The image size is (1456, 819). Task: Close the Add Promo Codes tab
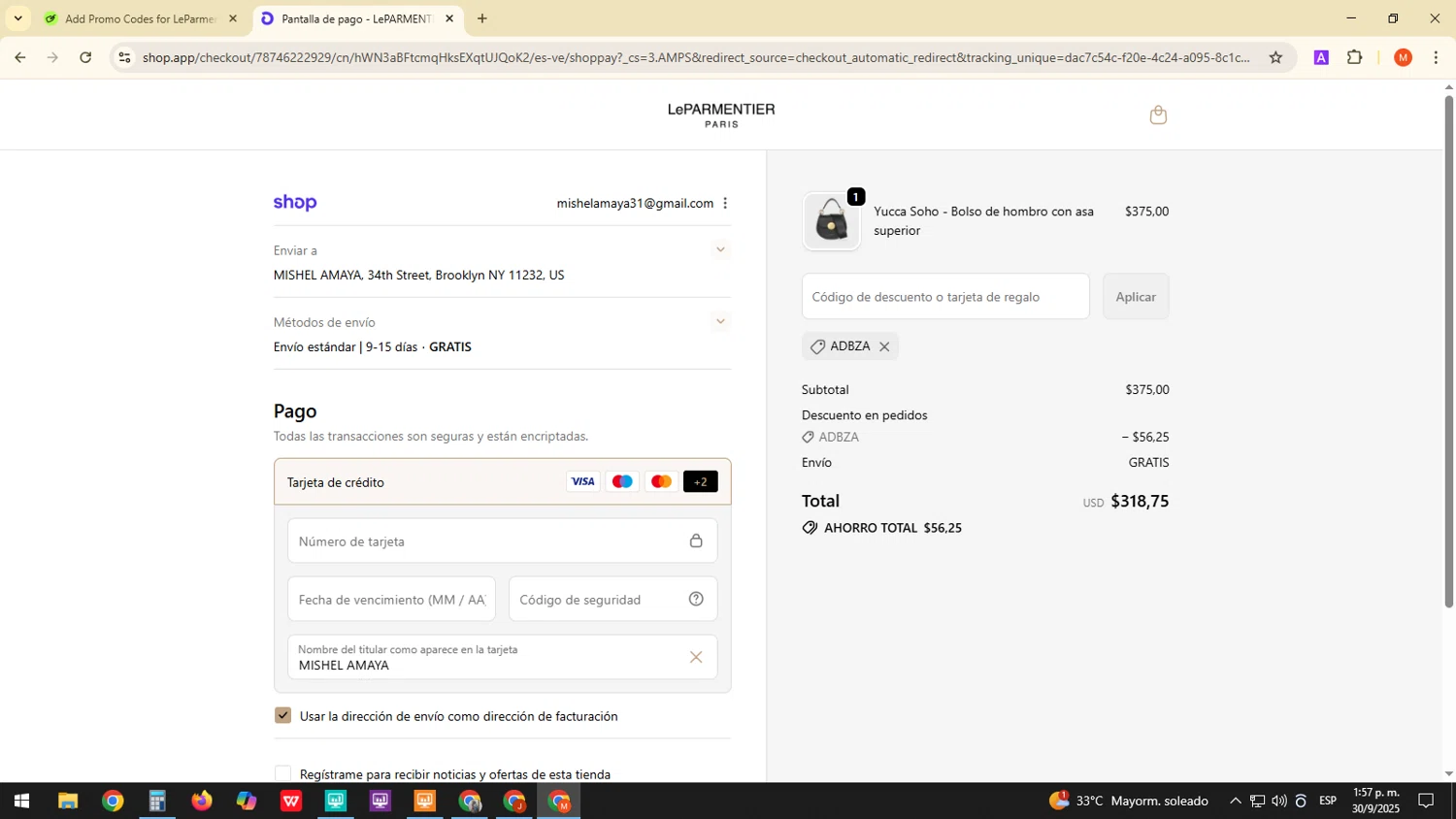pos(232,18)
